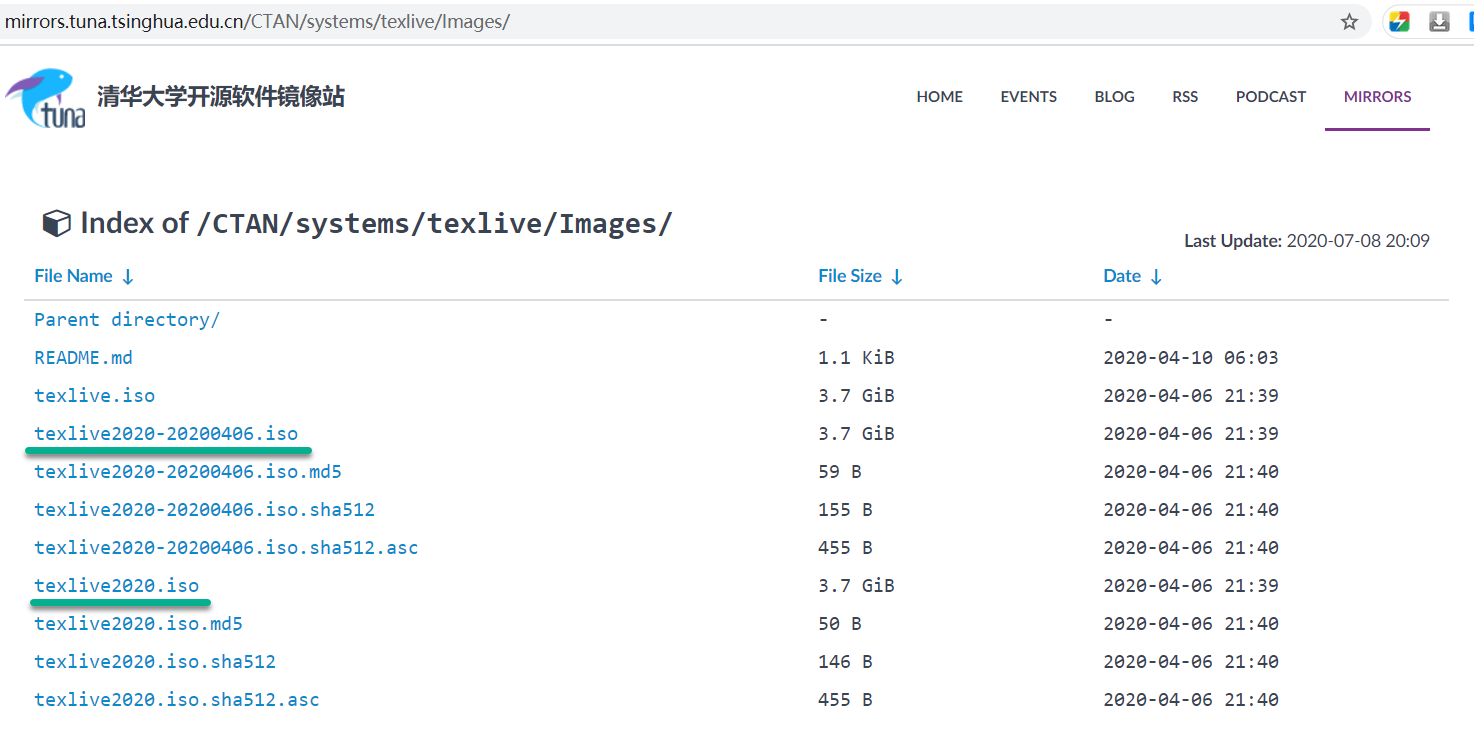Open the EVENTS menu item
1474x732 pixels.
pyautogui.click(x=1029, y=97)
